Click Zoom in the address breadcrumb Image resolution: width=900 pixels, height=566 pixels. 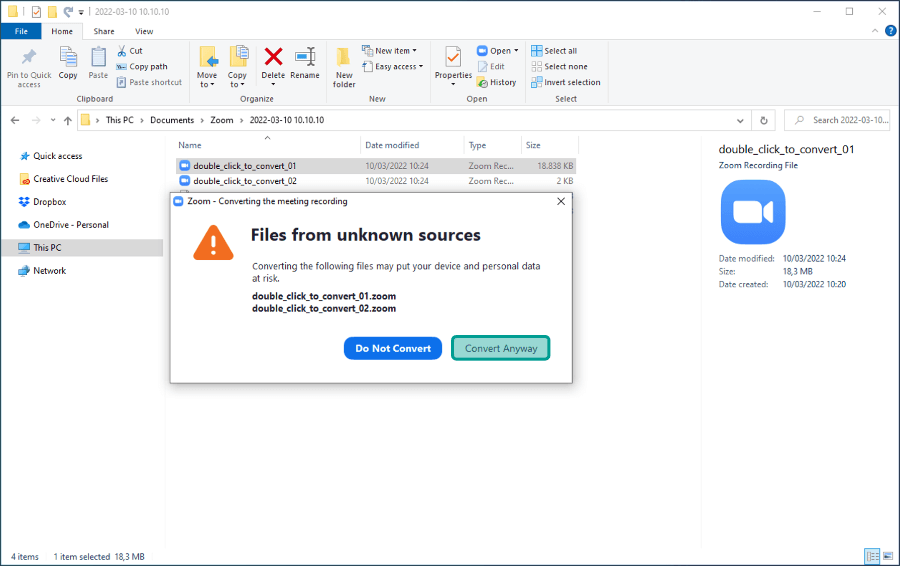222,120
